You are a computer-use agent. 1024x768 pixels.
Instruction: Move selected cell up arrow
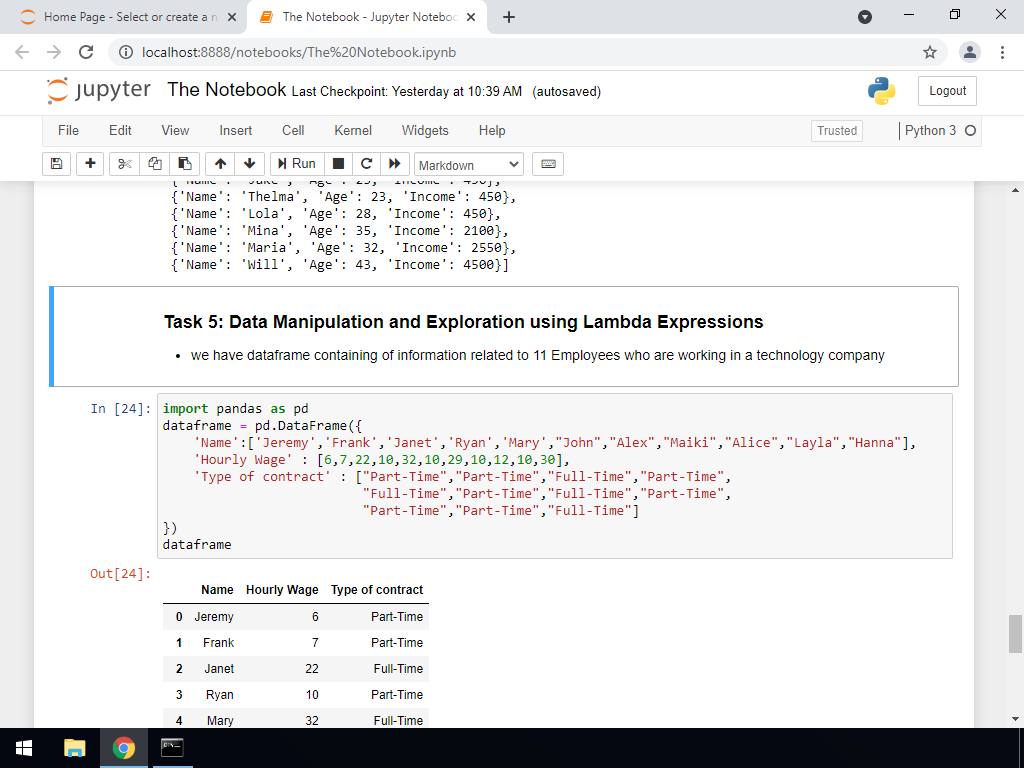click(x=221, y=164)
